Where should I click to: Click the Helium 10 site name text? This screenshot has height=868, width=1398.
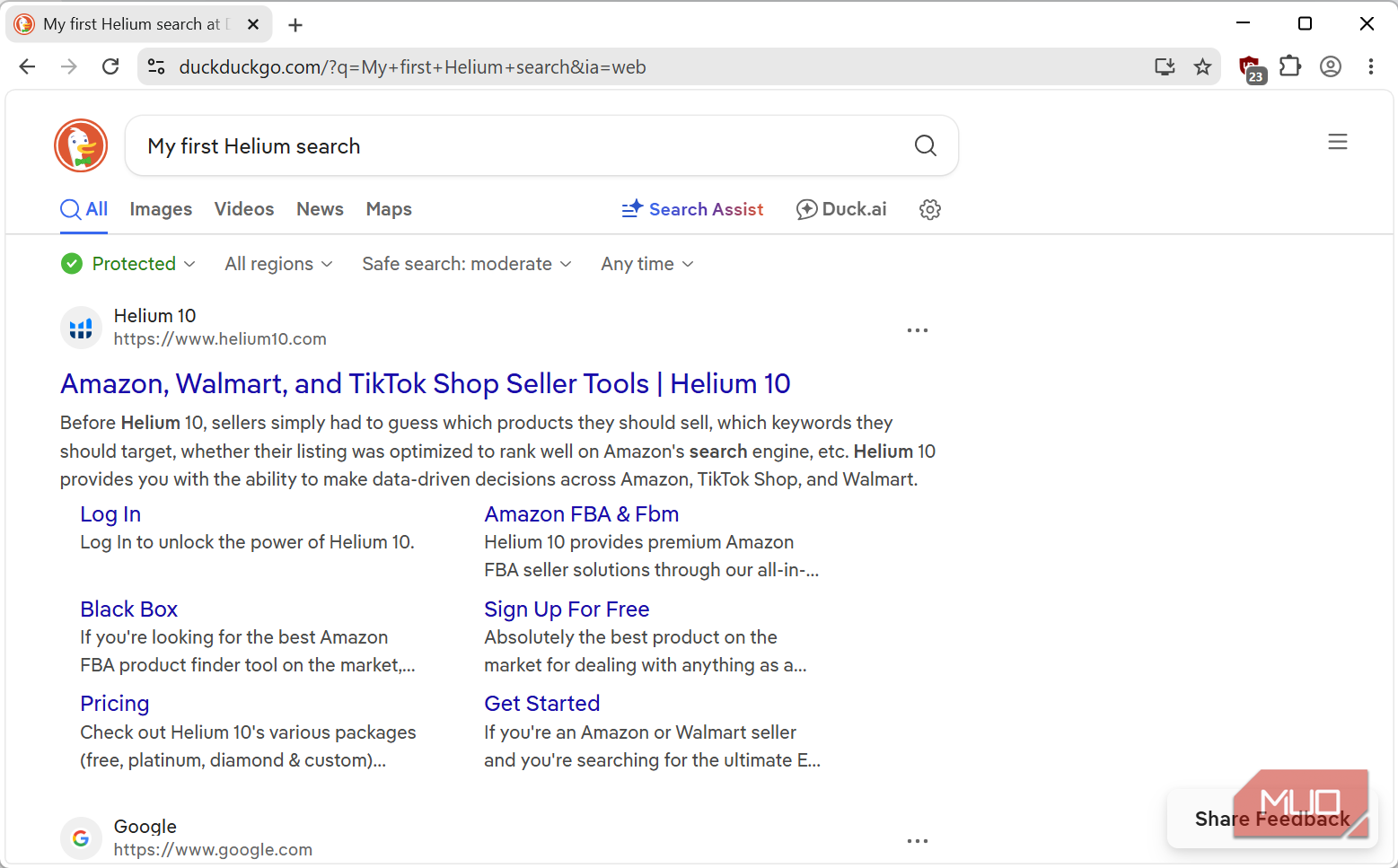point(154,316)
